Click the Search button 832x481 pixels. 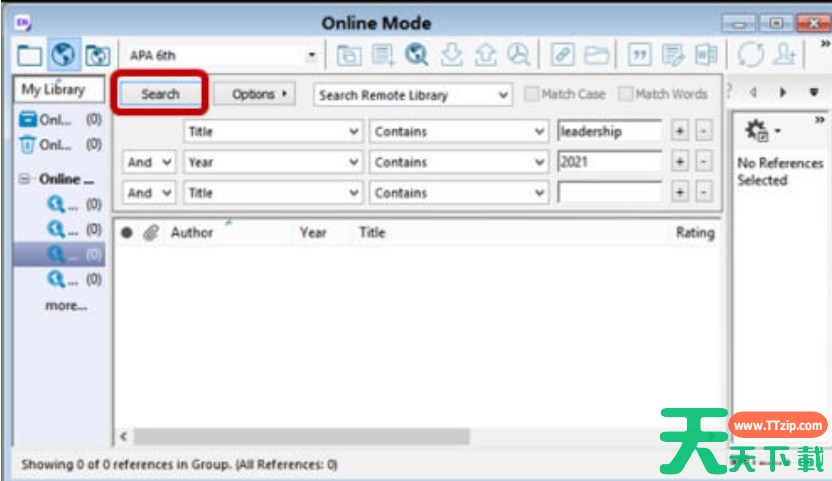[160, 94]
